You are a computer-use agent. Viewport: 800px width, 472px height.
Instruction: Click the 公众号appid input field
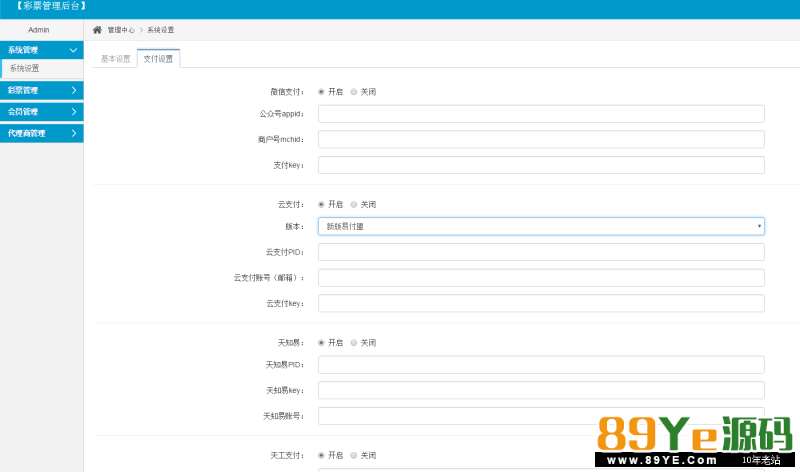coord(541,114)
